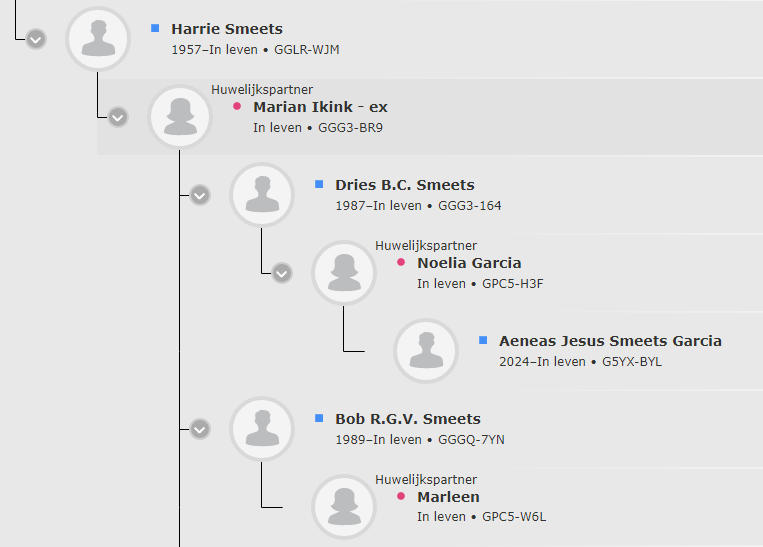Open the Aeneas Jesus Smeets Garcia link

tap(610, 341)
